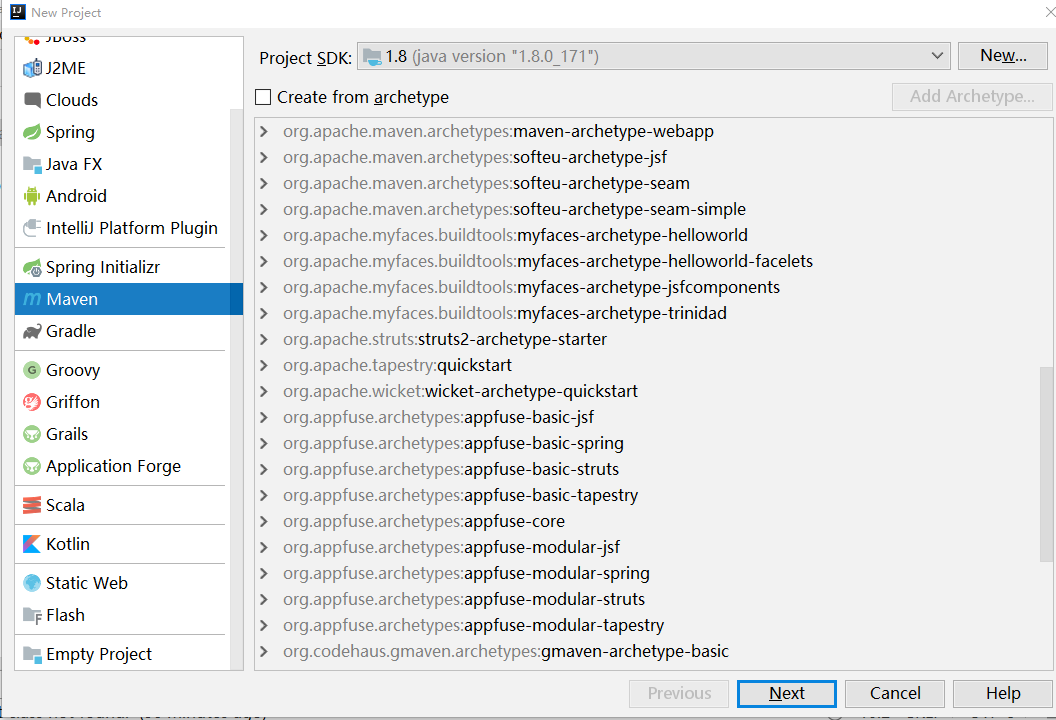Click the Griffon icon
The width and height of the screenshot is (1056, 720).
point(32,402)
